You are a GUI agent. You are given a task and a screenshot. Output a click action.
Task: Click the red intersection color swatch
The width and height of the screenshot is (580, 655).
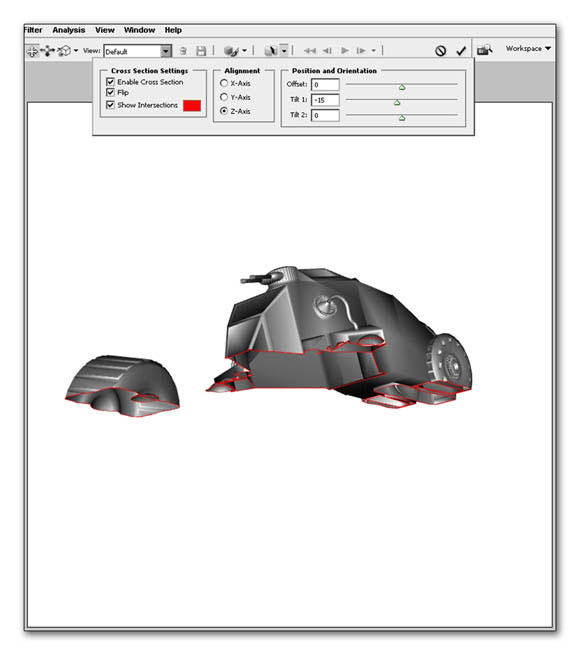pos(192,105)
